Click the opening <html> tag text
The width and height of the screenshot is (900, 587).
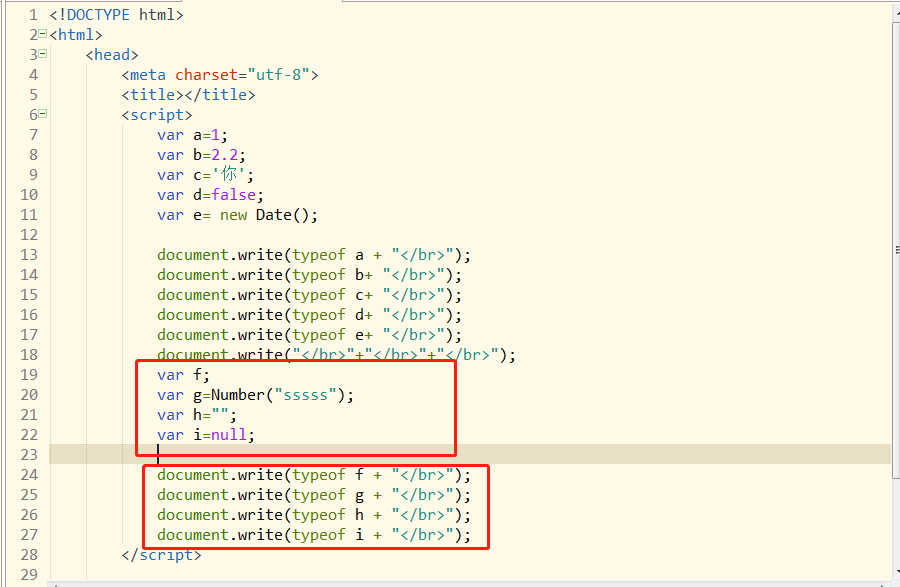click(76, 35)
